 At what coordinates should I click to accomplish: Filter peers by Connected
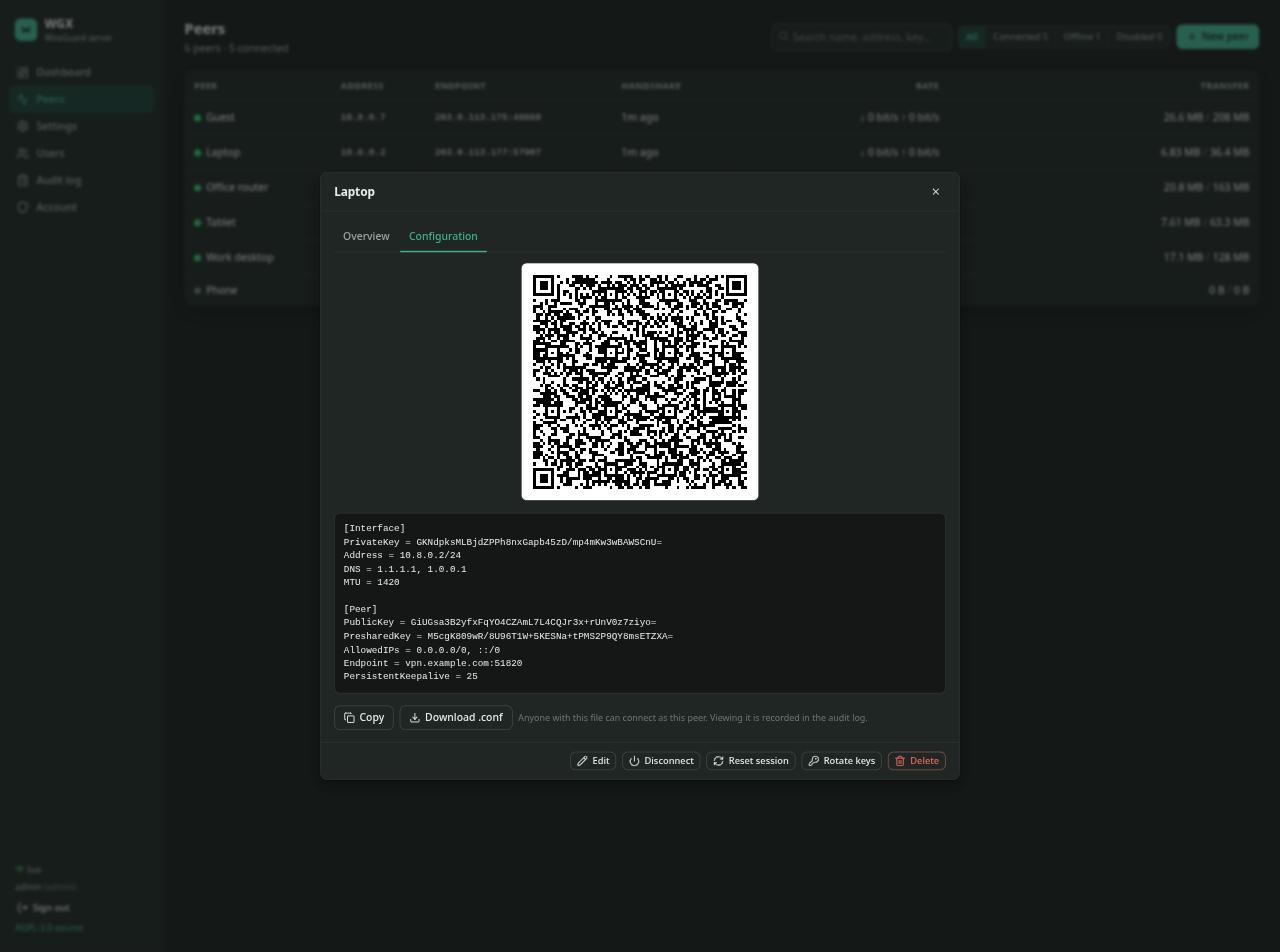[x=1020, y=37]
